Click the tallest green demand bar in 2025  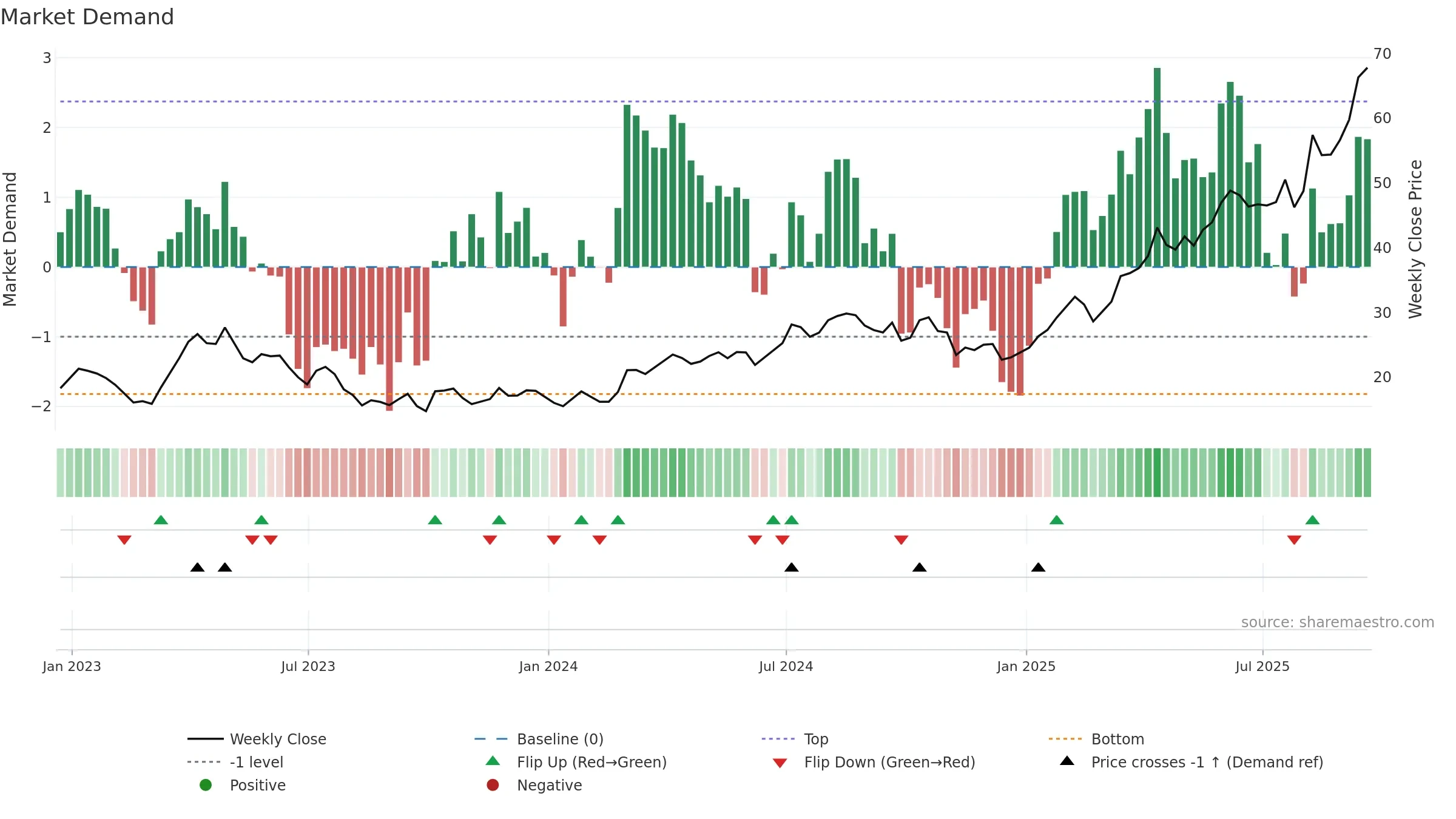(1157, 167)
